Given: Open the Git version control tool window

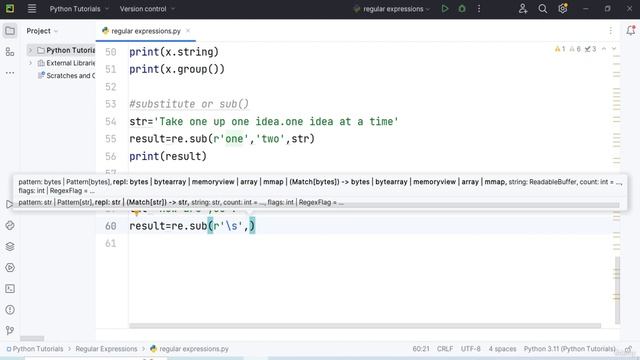Looking at the screenshot, I should (x=10, y=330).
